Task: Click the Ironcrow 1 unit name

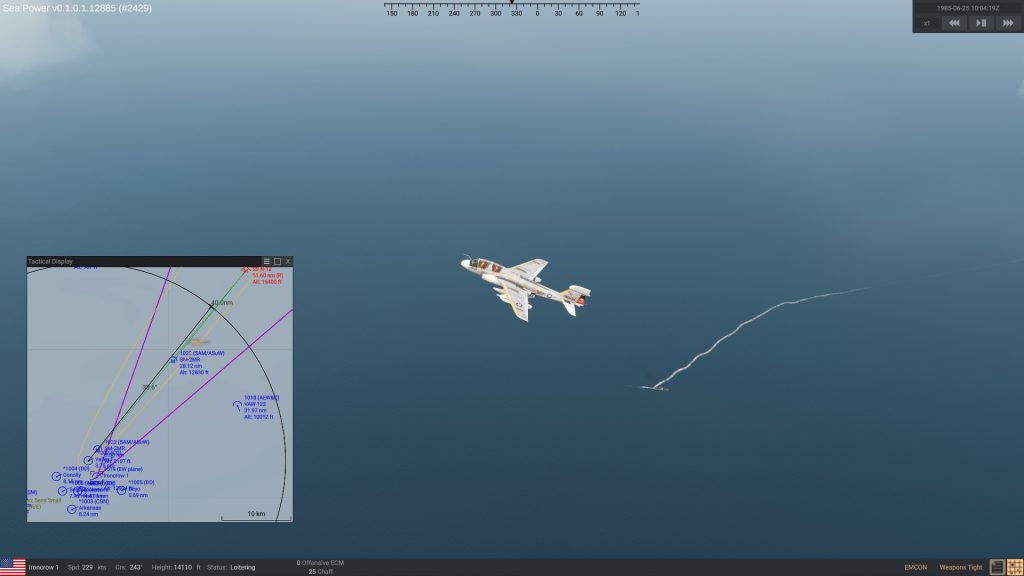Action: [x=43, y=567]
